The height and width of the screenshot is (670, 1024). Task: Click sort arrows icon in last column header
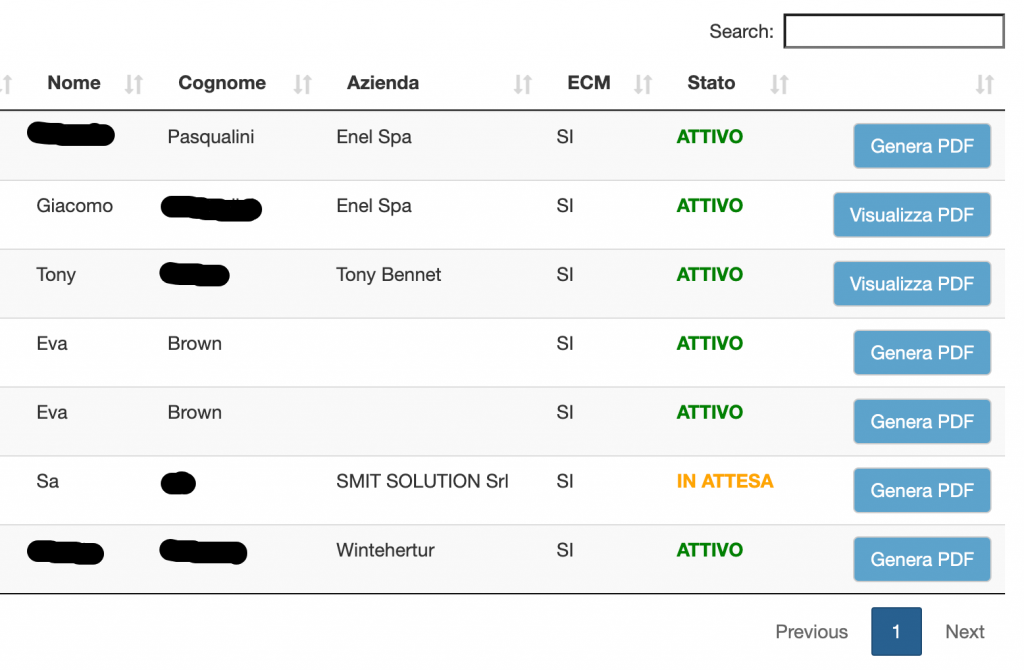coord(985,85)
